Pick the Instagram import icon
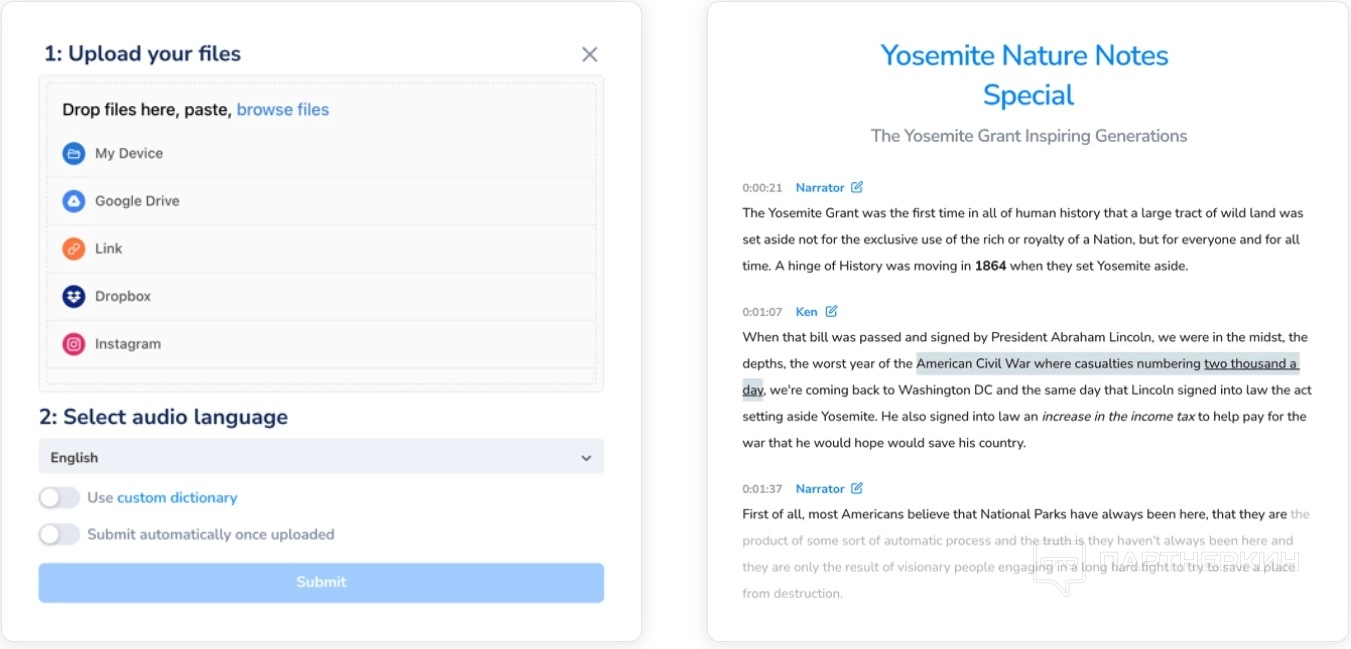 point(74,344)
